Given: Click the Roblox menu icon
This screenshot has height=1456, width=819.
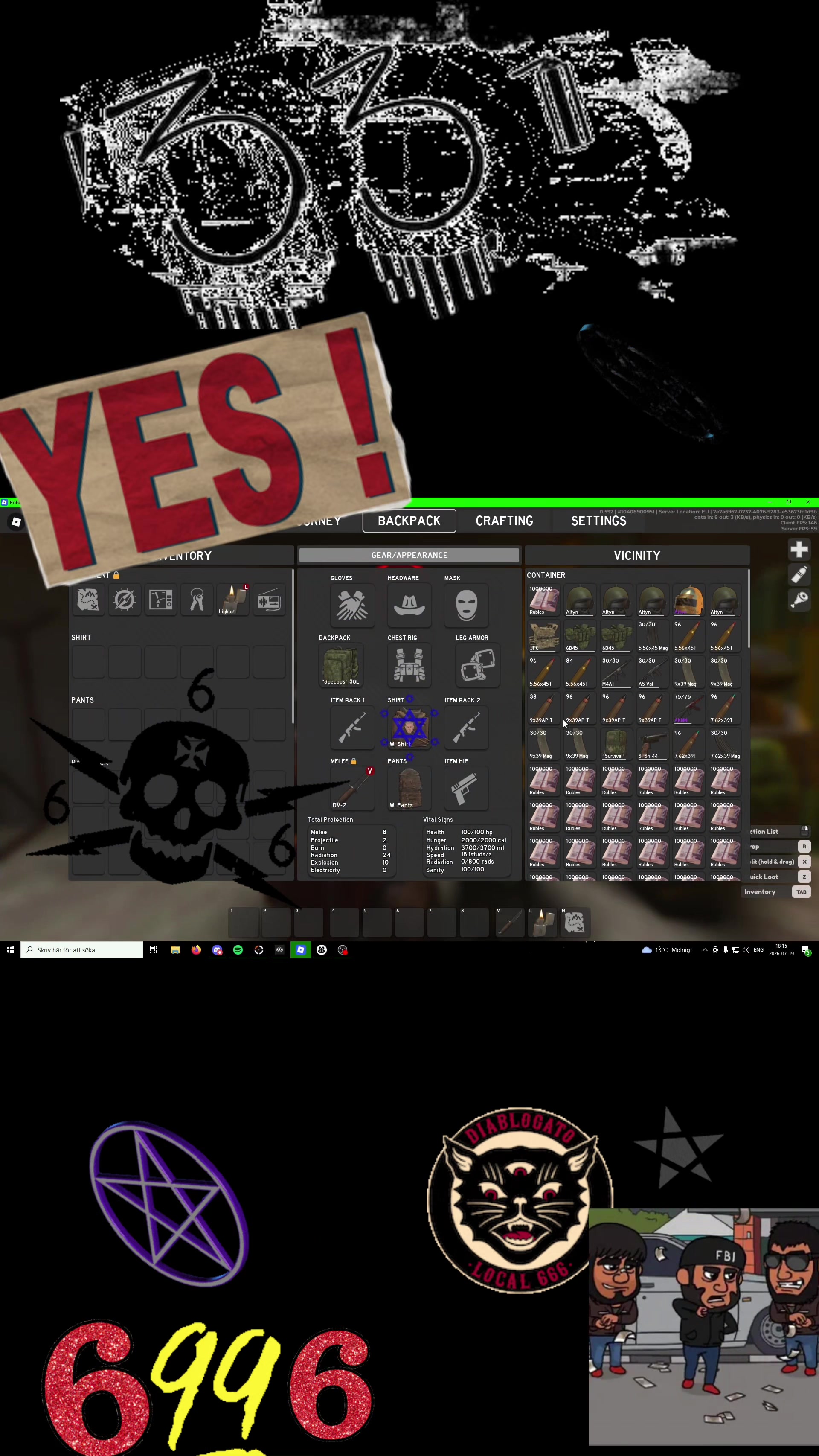Looking at the screenshot, I should coord(16,522).
